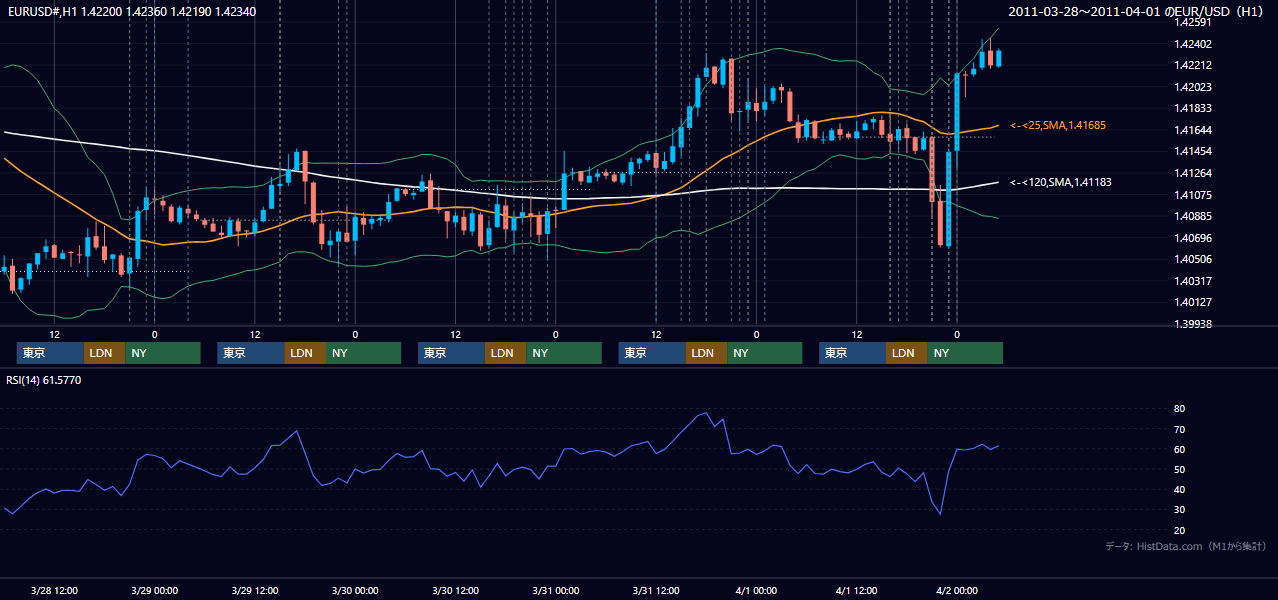Click the 3/30 12:00 time axis label

455,590
